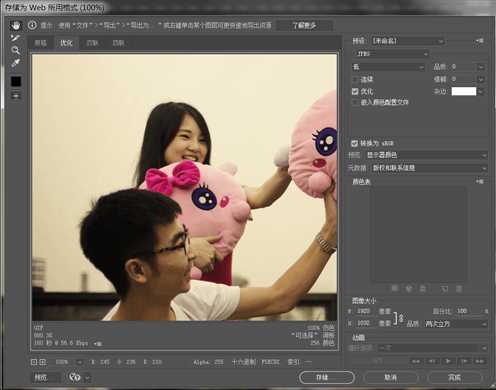
Task: Open the browser selection dropdown arrow
Action: (x=87, y=378)
